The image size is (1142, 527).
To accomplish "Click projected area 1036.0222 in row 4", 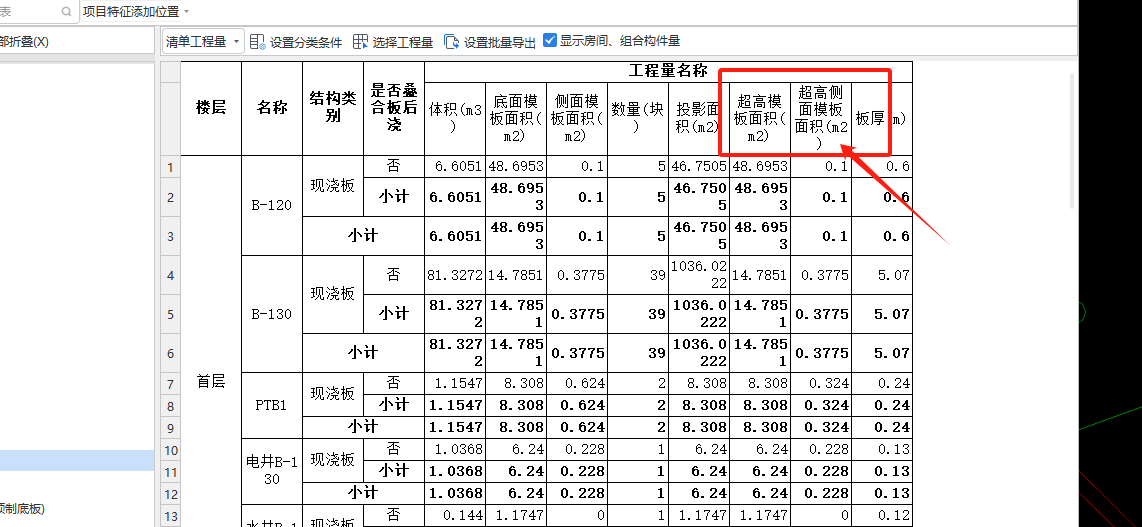I will pos(698,275).
